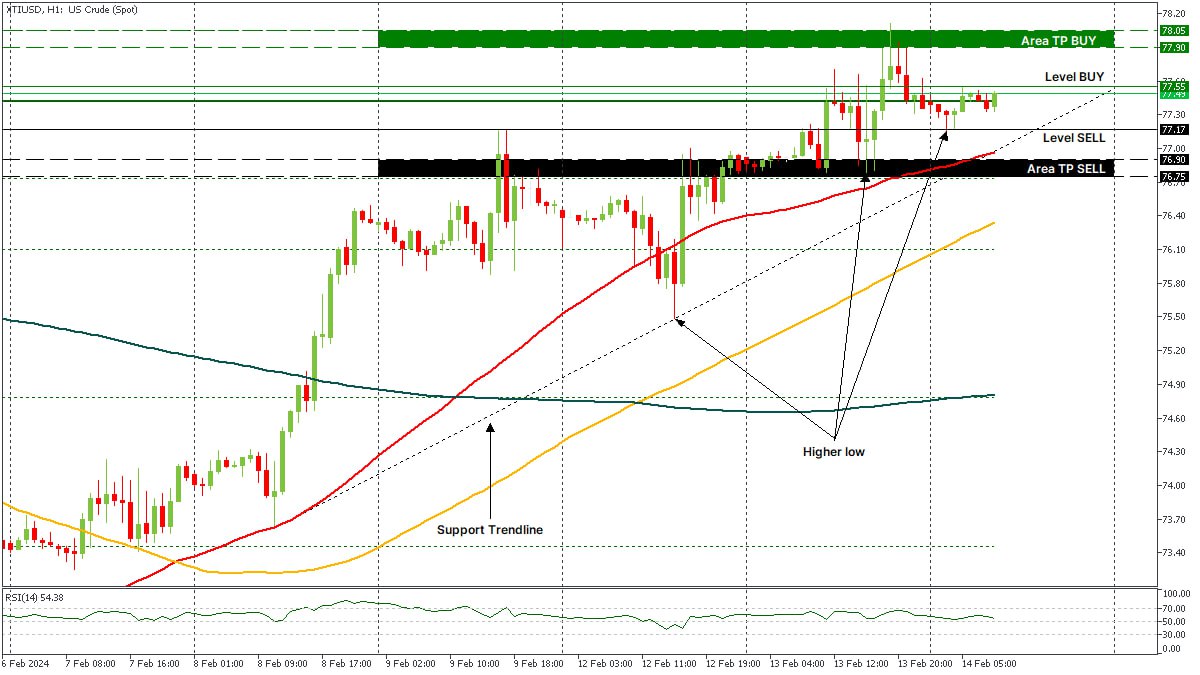Click the 74.00 price axis value
The height and width of the screenshot is (675, 1200).
click(1174, 486)
